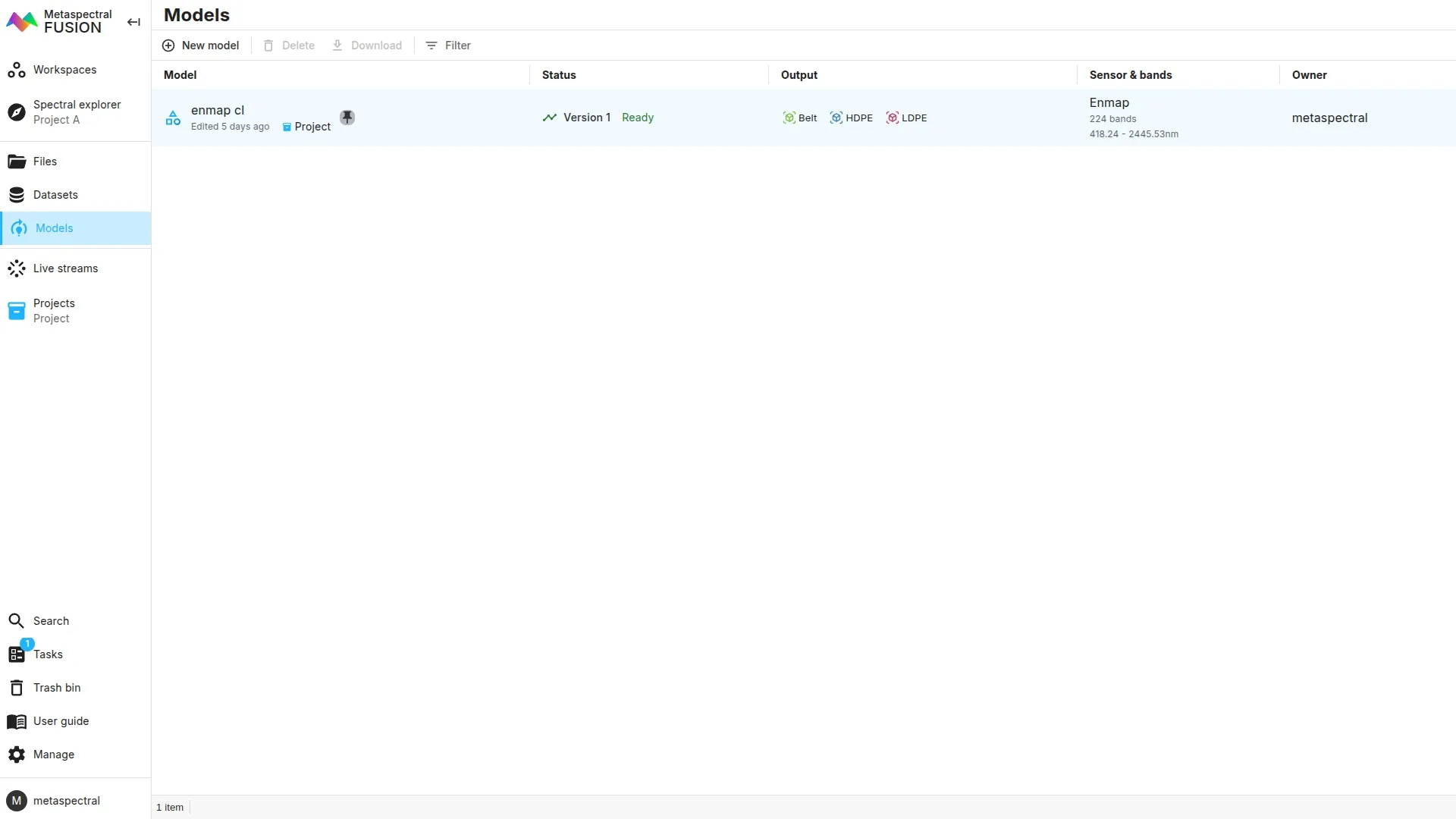Screen dimensions: 1456x819
Task: Click the pin icon on enmap cl
Action: click(x=347, y=118)
